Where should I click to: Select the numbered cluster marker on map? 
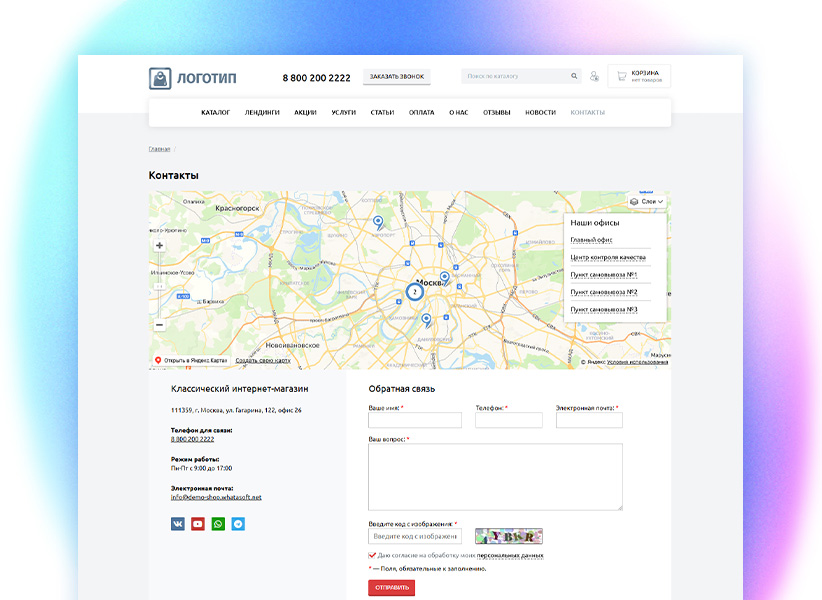pyautogui.click(x=414, y=291)
